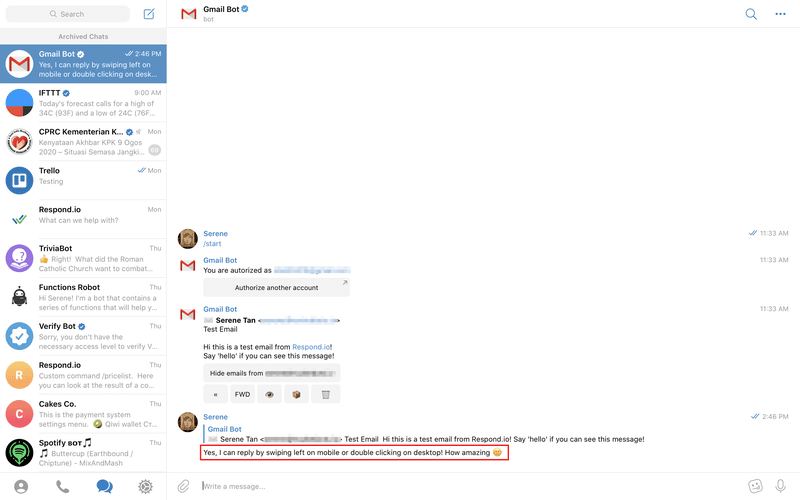Open the Calls tab phone icon

(x=62, y=487)
